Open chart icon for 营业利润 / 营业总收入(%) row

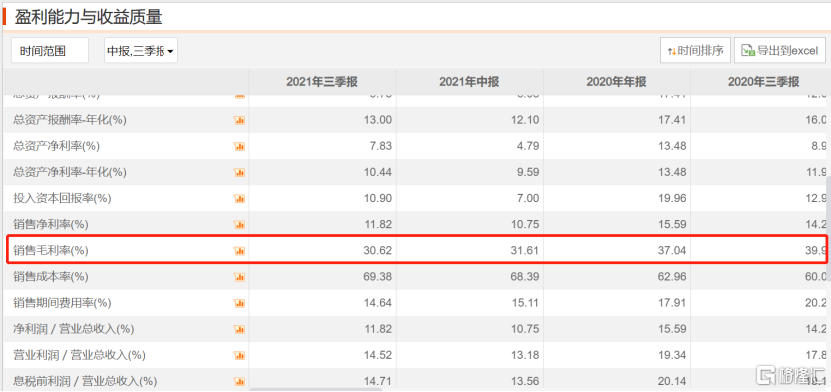click(239, 355)
